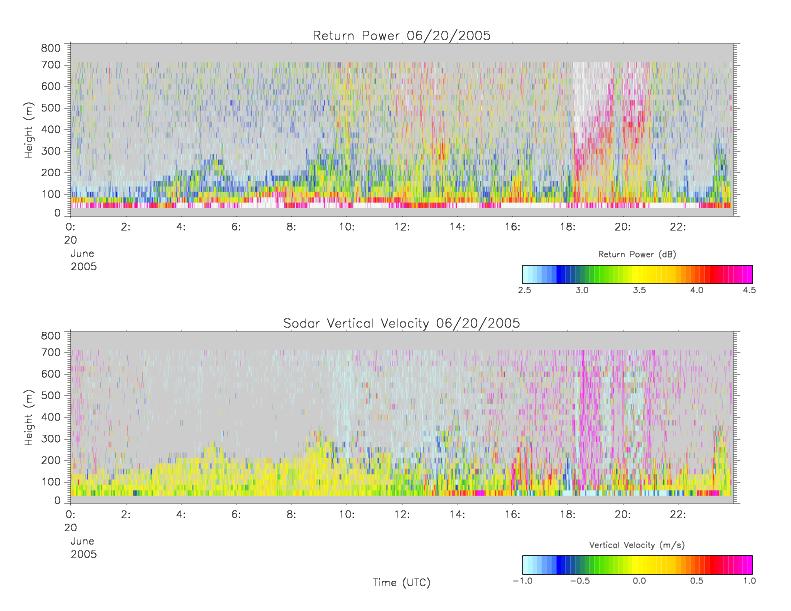This screenshot has height=611, width=791.
Task: Click the "500" height tick on the Return Power plot
Action: 50,107
